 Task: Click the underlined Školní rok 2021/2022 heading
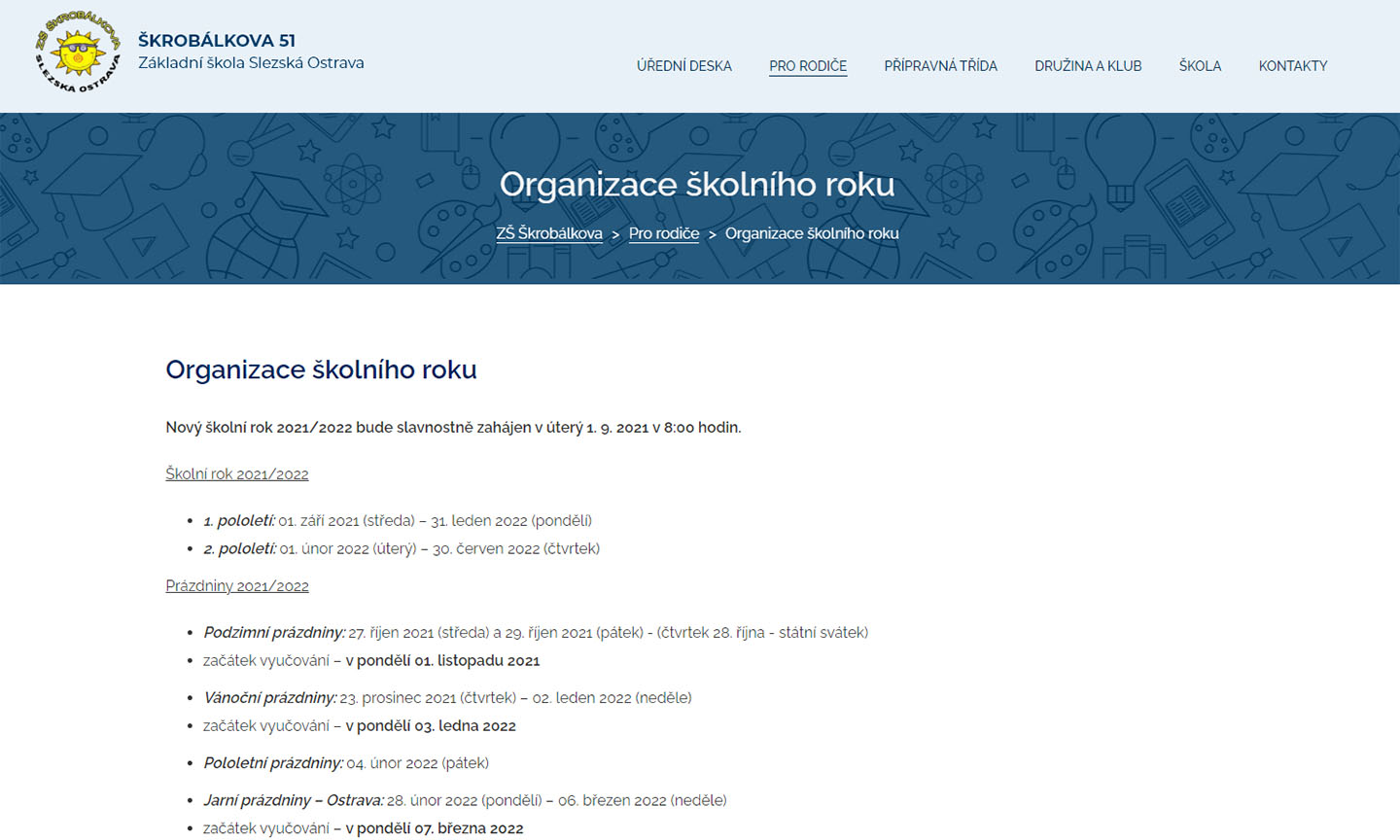pyautogui.click(x=237, y=474)
